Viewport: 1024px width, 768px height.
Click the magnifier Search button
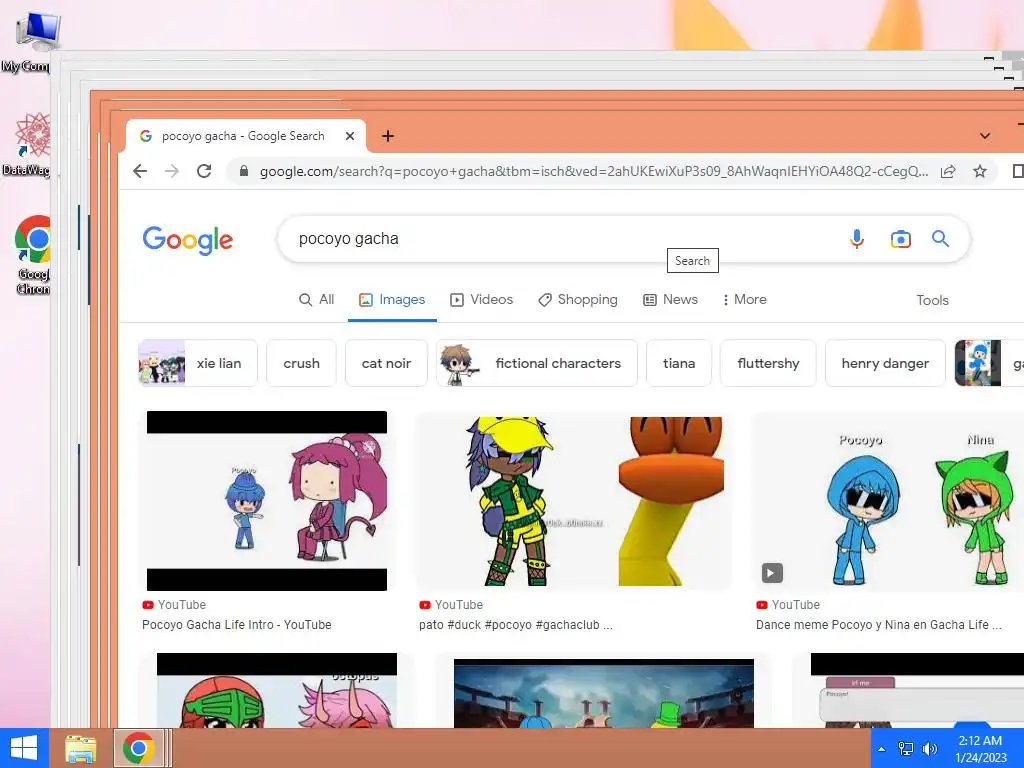tap(940, 238)
